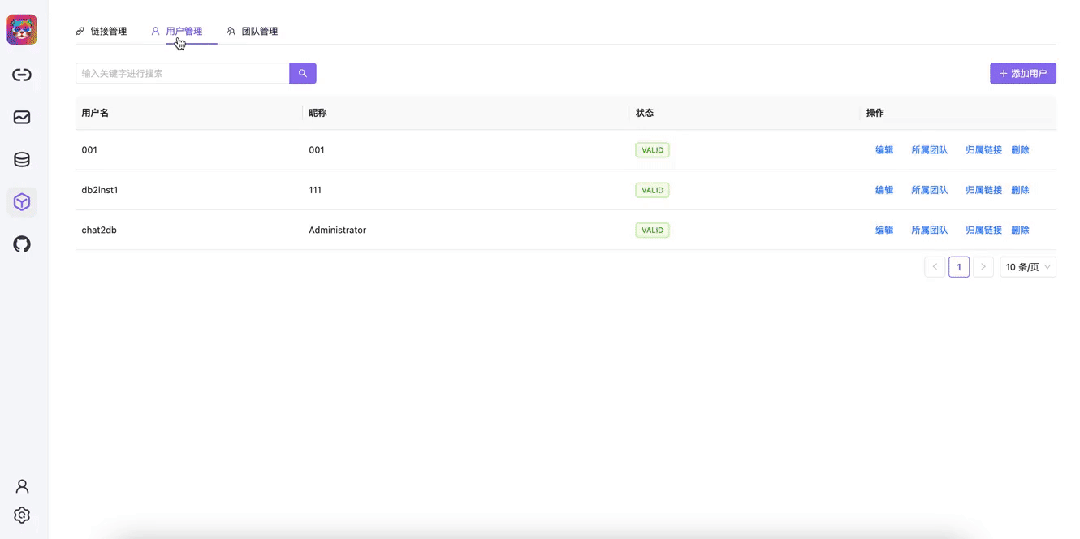Open the settings gear icon
The height and width of the screenshot is (539, 1080).
point(22,516)
